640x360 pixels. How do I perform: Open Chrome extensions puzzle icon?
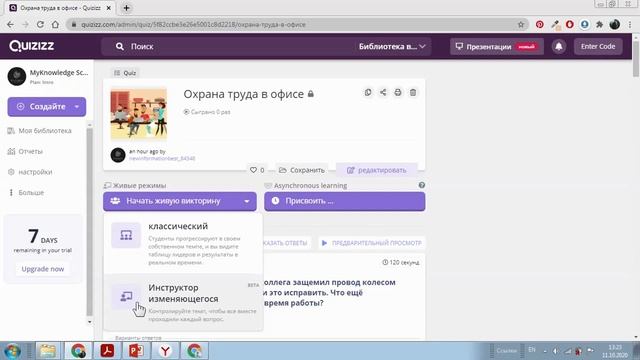tap(599, 24)
